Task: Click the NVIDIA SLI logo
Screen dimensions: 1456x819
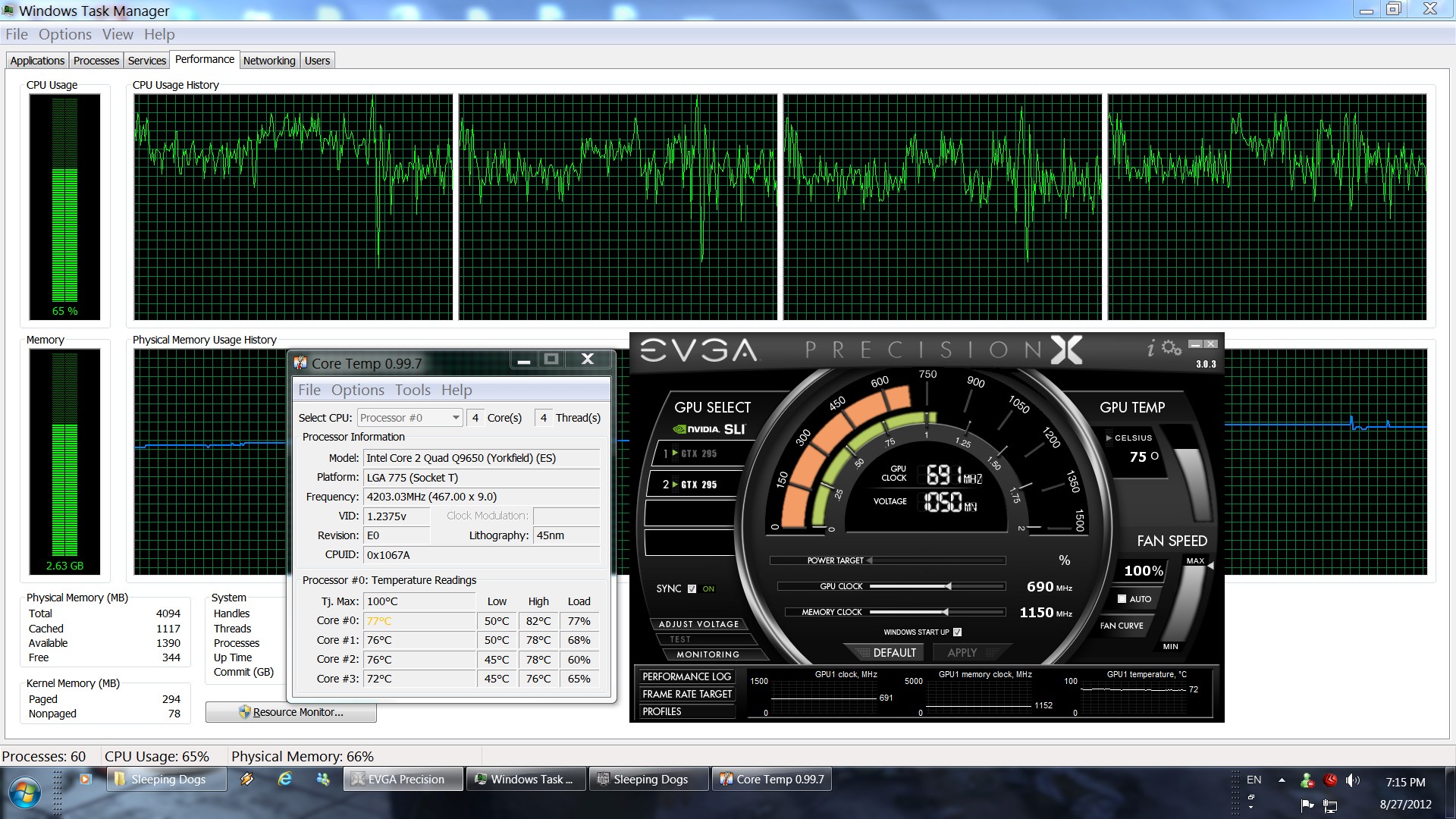Action: [x=710, y=429]
